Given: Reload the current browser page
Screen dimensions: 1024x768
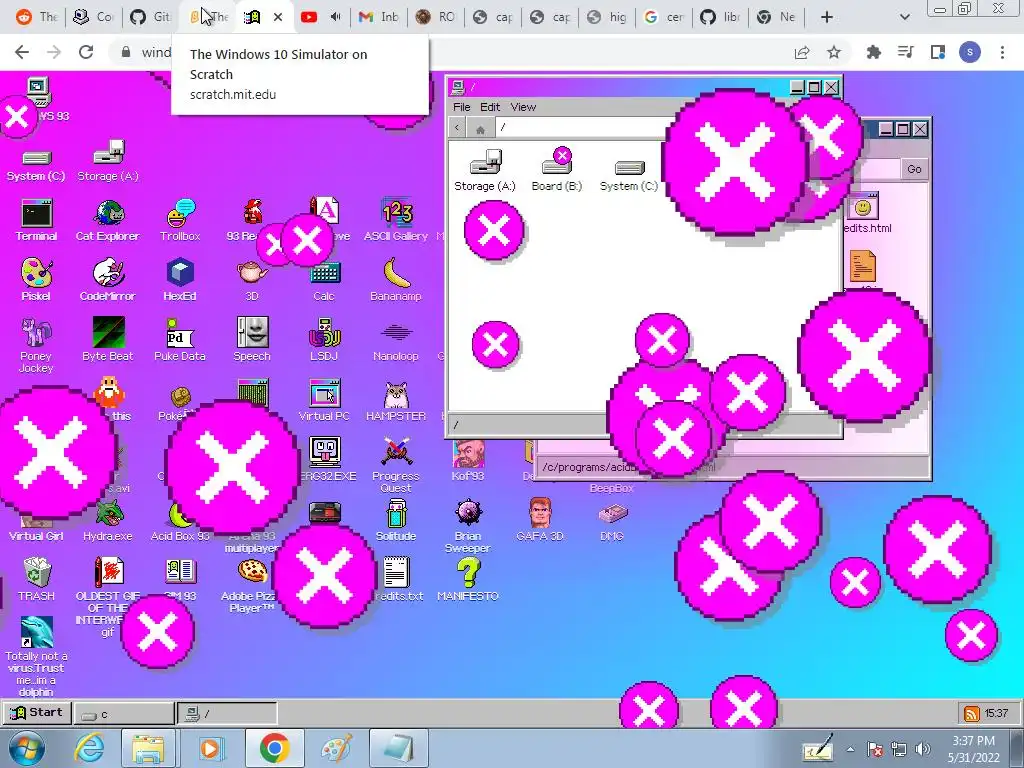Looking at the screenshot, I should pos(86,52).
